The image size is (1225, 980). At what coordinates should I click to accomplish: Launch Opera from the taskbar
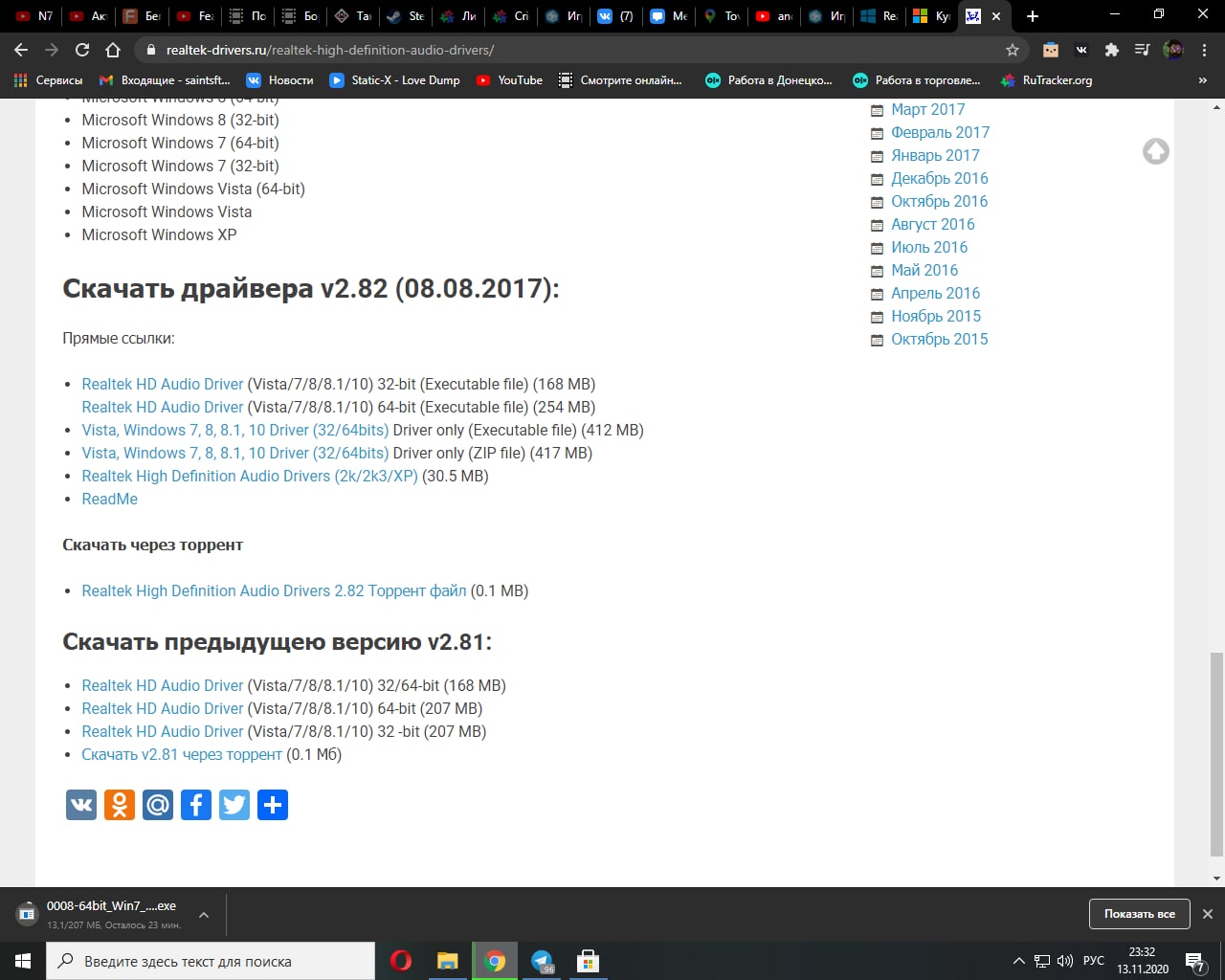click(401, 961)
